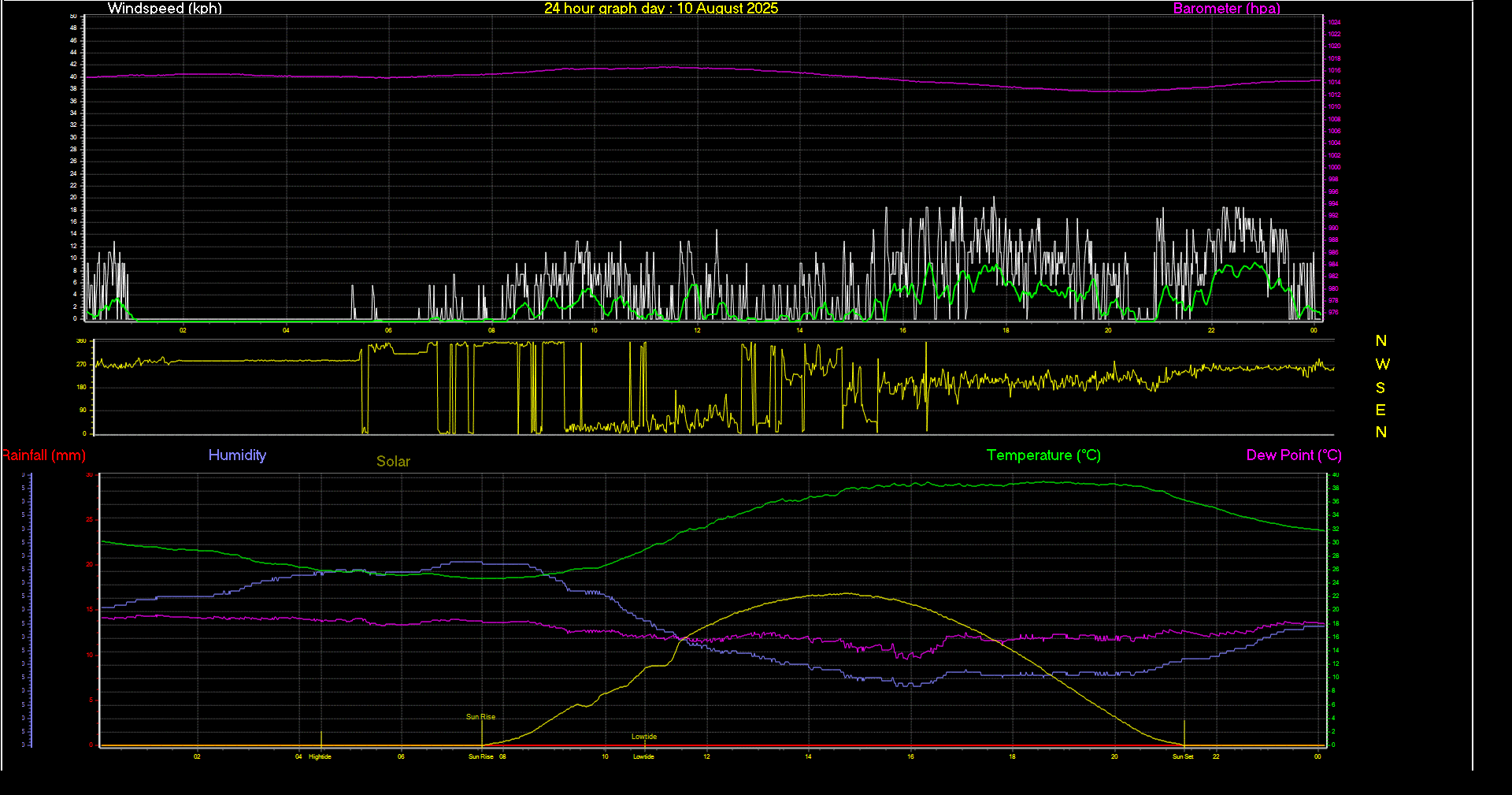
Task: Click the Lowtide label beneath the time axis
Action: 643,756
